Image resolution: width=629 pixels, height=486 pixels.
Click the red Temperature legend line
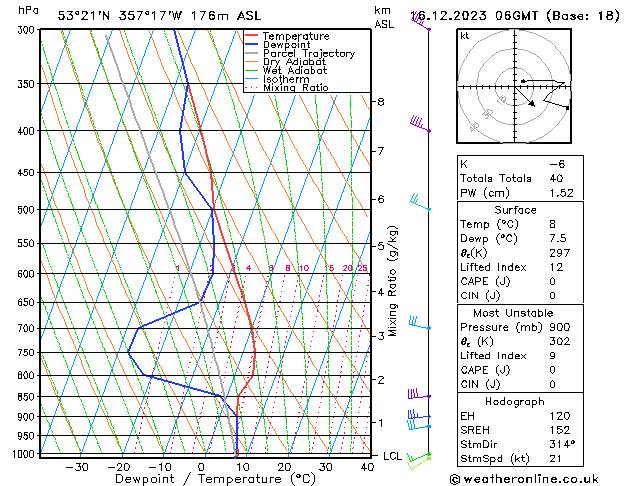point(251,36)
